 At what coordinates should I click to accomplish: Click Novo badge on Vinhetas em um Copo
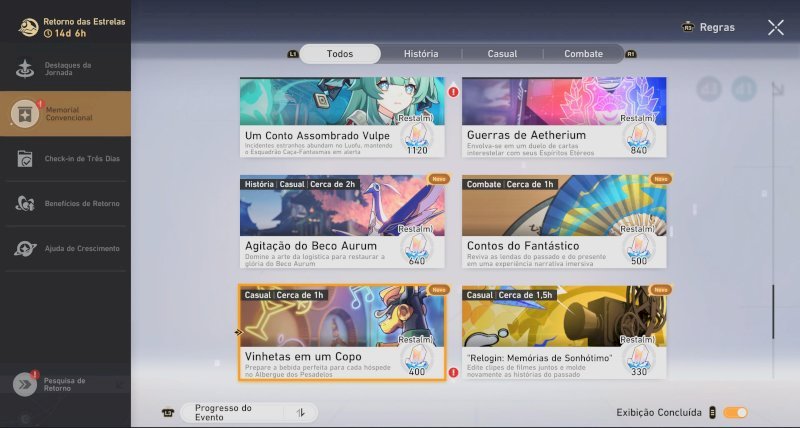439,290
